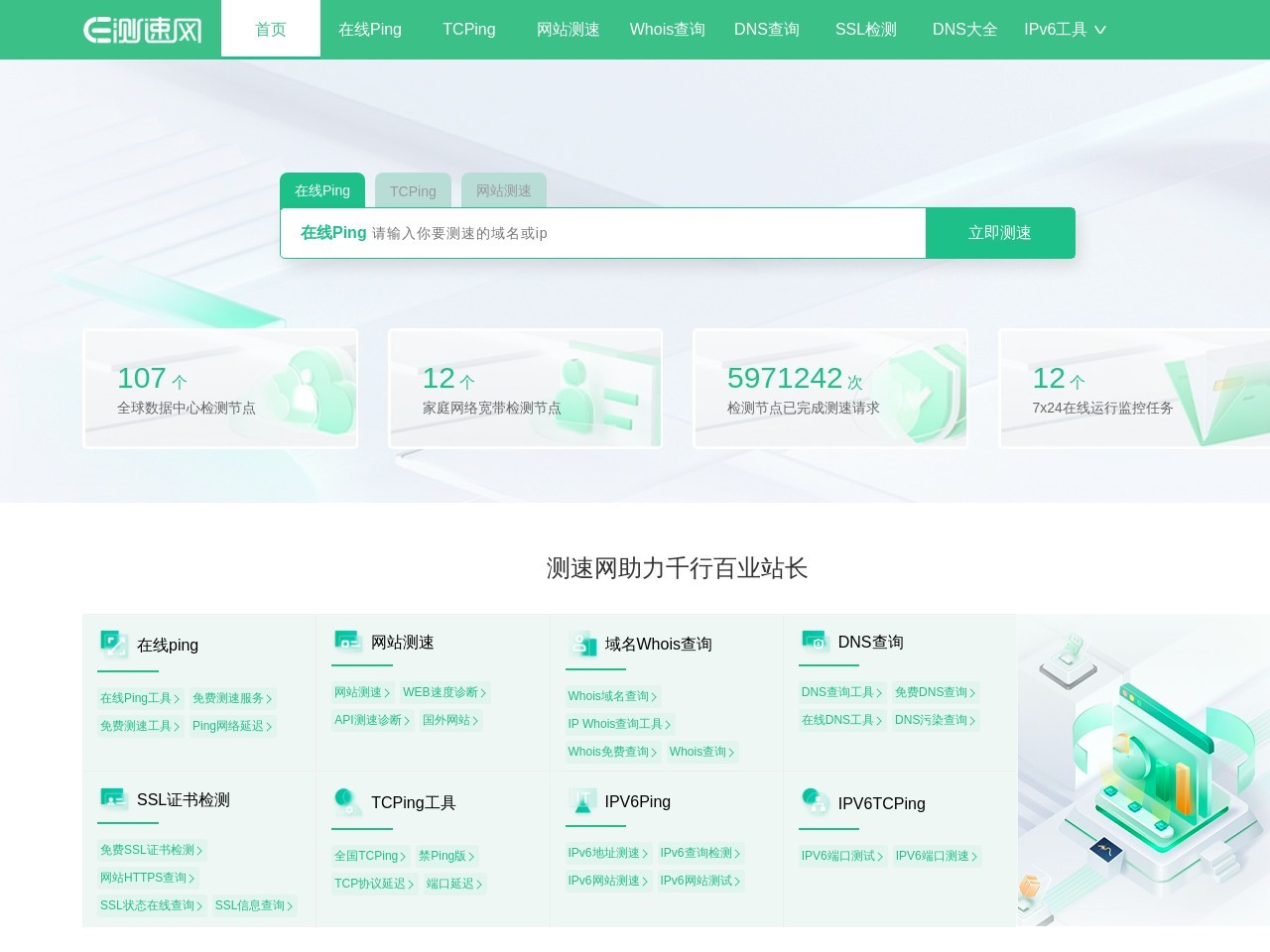Expand the IPv6工具 dropdown menu
Image resolution: width=1270 pixels, height=952 pixels.
point(1064,30)
